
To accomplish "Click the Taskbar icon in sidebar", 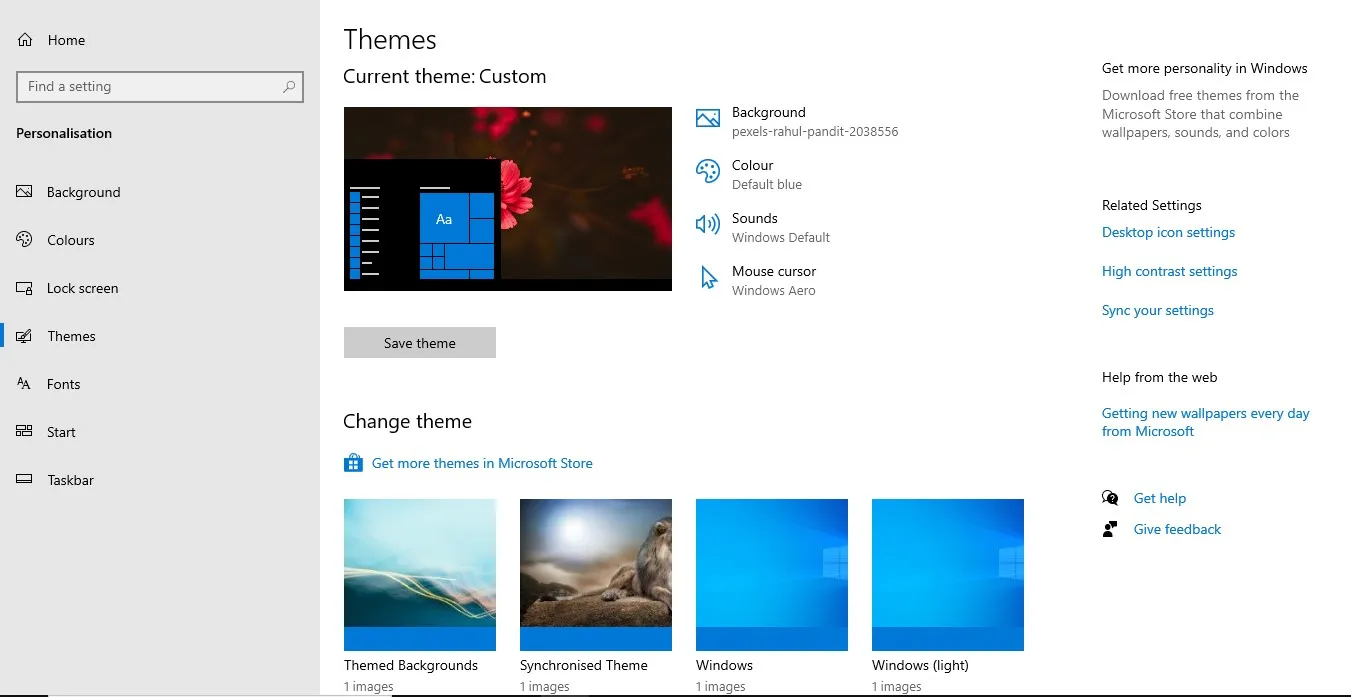I will [x=25, y=480].
